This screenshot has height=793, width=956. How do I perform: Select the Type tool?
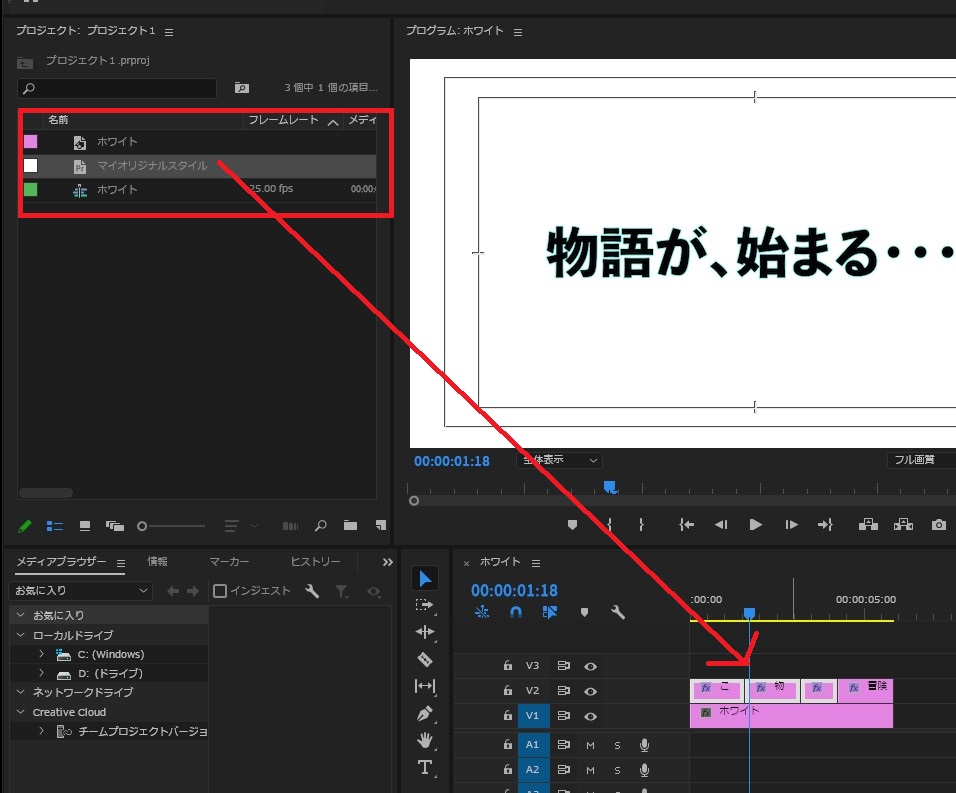[425, 767]
